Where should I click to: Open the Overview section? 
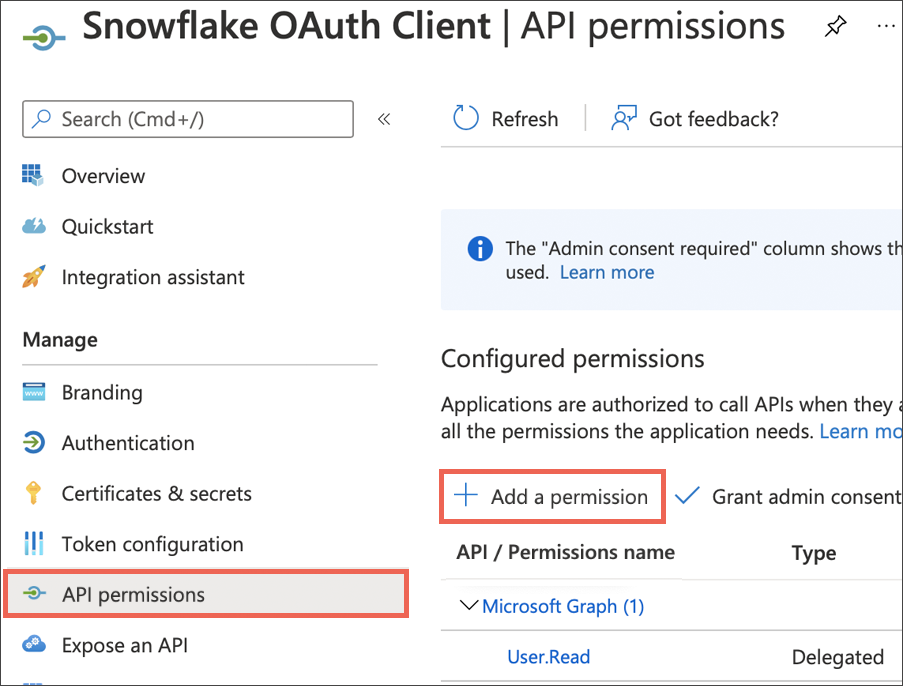pos(103,176)
